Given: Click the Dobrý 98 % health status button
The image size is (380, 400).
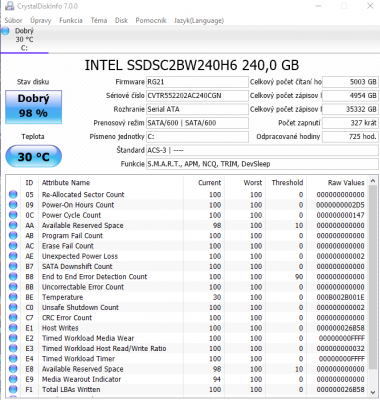Looking at the screenshot, I should click(x=33, y=107).
